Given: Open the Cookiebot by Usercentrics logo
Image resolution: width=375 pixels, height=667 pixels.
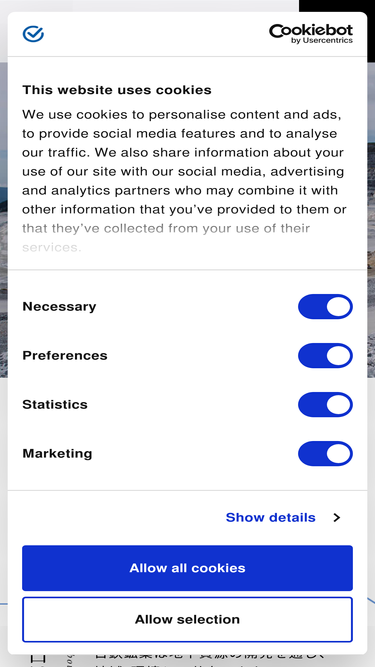Looking at the screenshot, I should click(x=311, y=34).
